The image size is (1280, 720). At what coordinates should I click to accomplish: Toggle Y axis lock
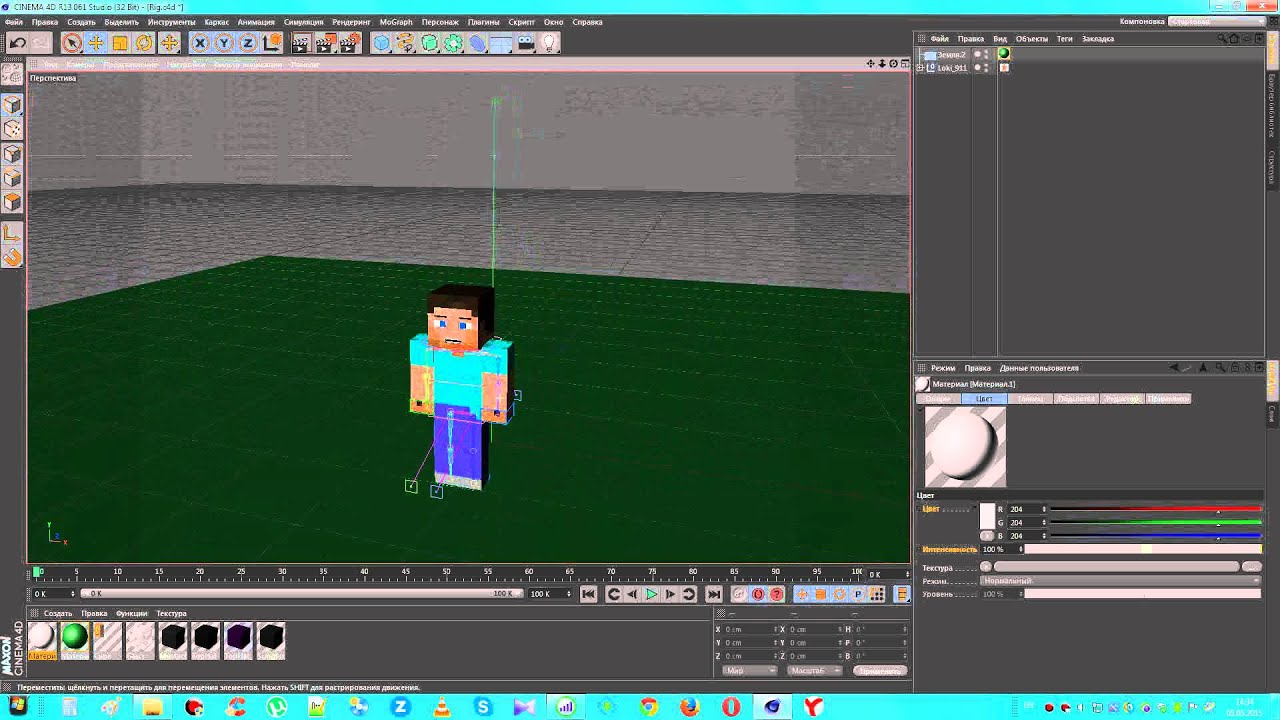tap(224, 43)
